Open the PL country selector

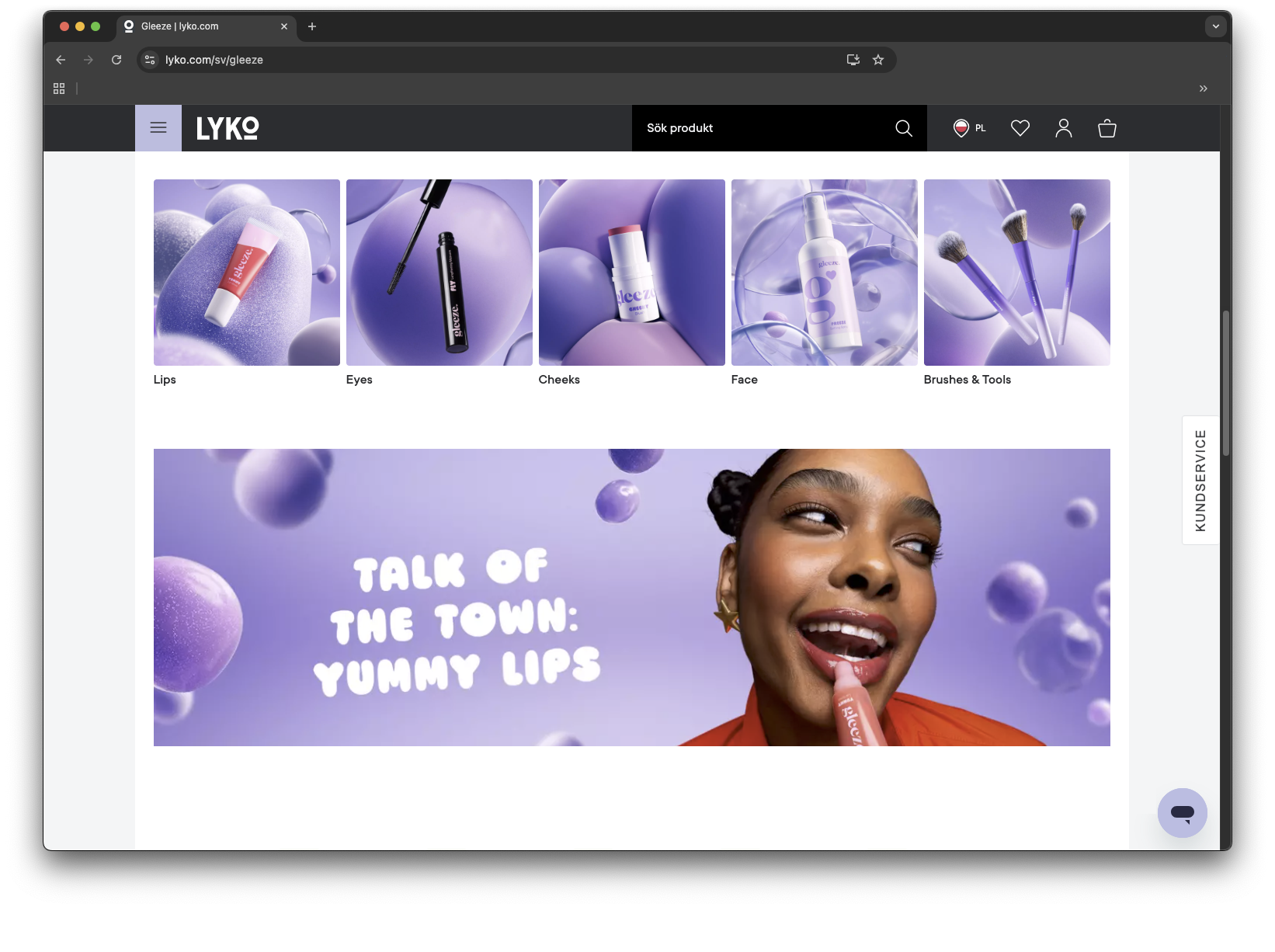click(970, 128)
